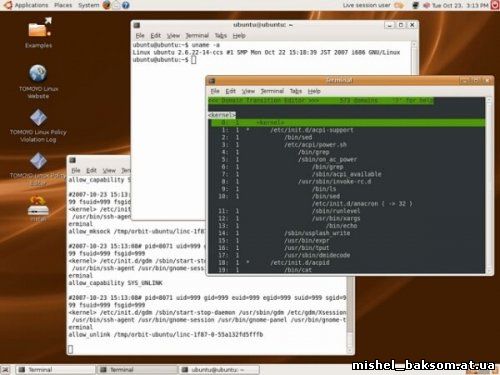
Task: Select the /etc/acpi/power.sh domain row
Action: [346, 145]
